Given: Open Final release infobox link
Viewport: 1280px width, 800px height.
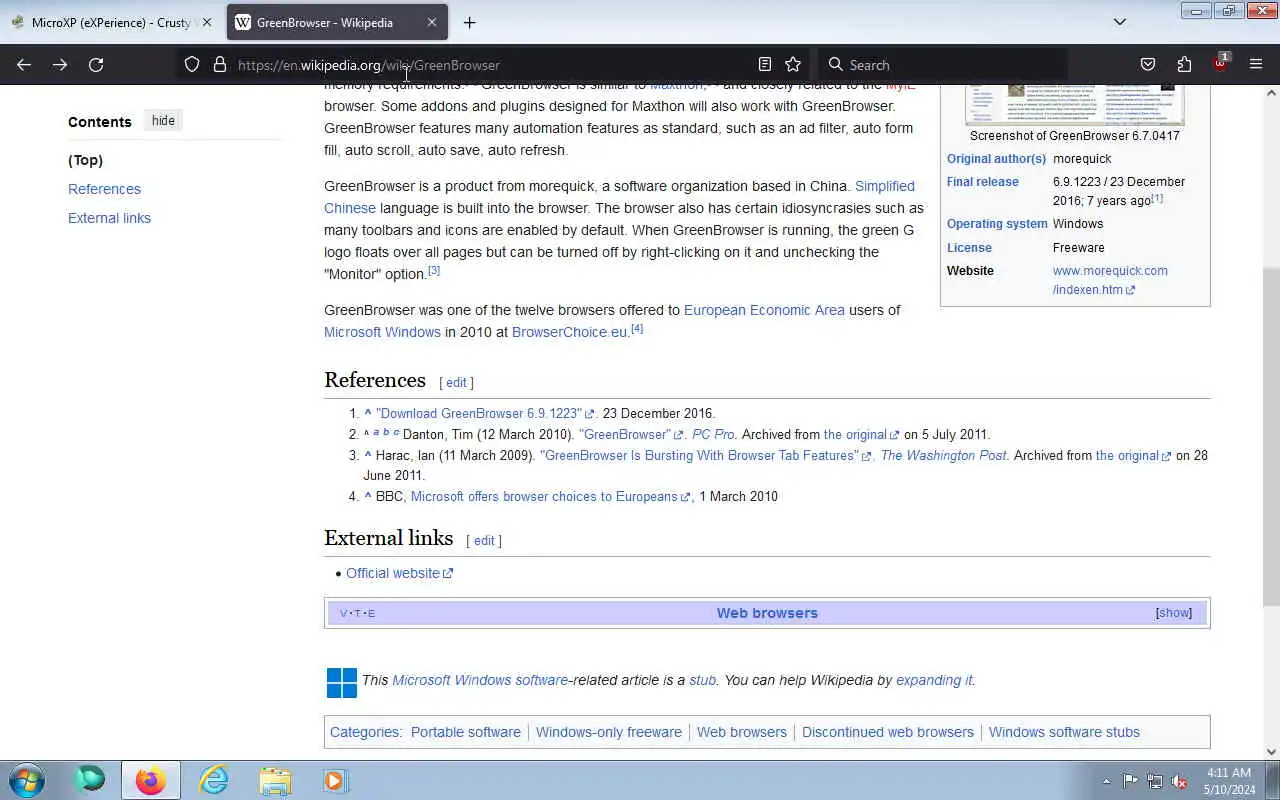Looking at the screenshot, I should click(983, 182).
